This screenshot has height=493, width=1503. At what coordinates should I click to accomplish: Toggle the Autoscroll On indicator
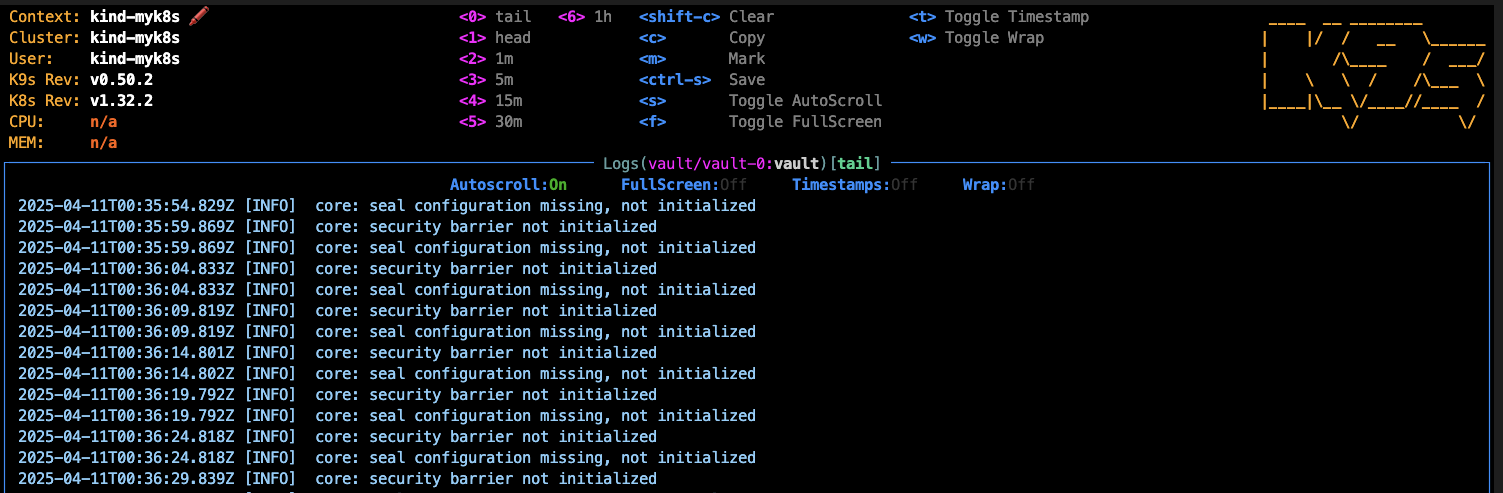tap(508, 185)
